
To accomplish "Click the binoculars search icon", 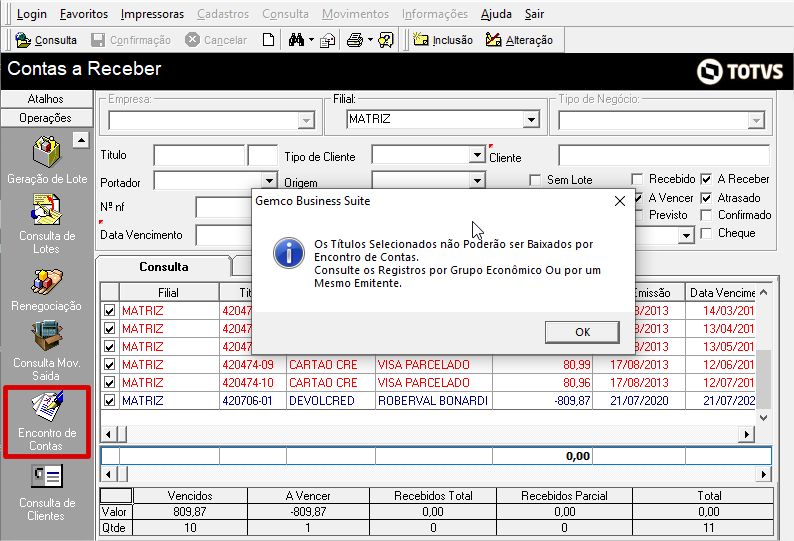I will coord(296,40).
